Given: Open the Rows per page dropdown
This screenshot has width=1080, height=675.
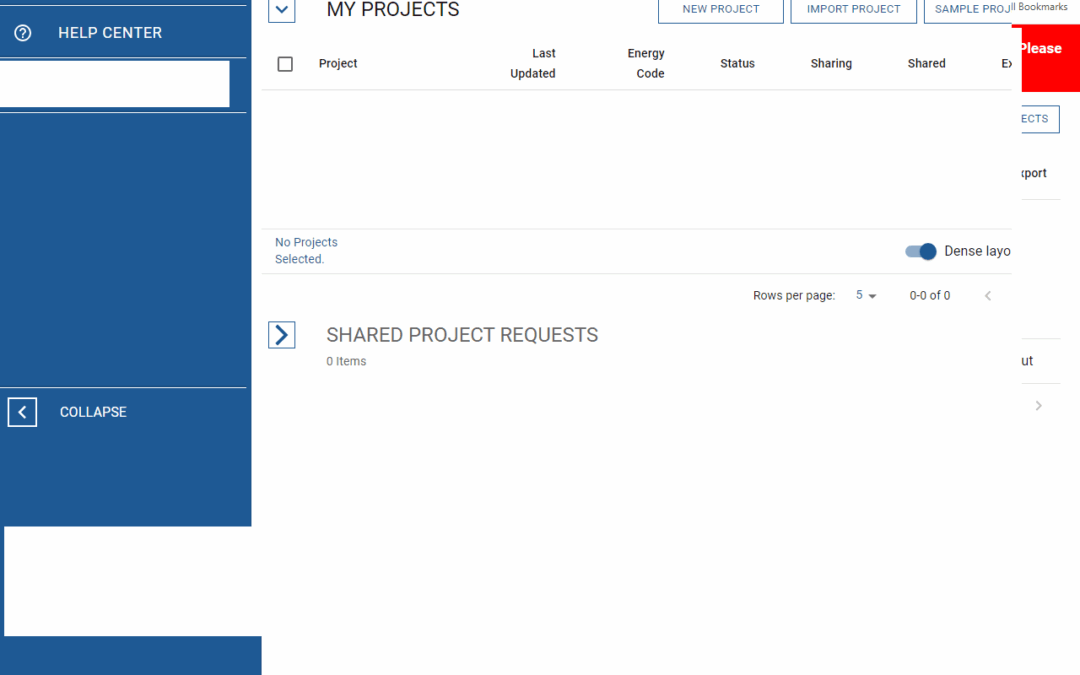Looking at the screenshot, I should coord(866,296).
